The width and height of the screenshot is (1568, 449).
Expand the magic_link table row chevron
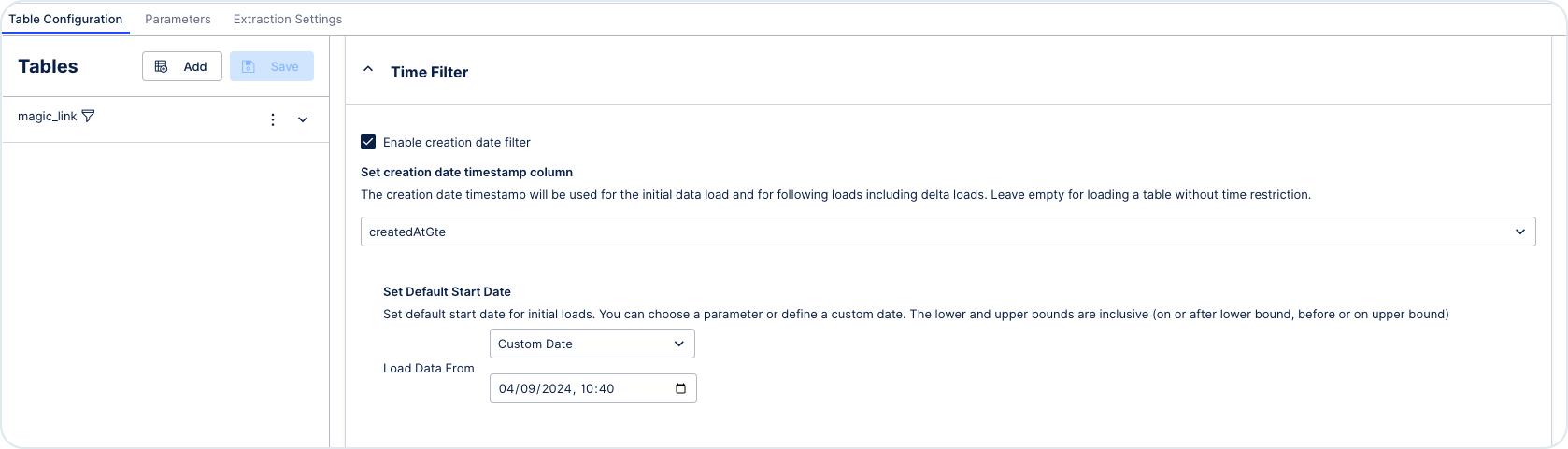click(x=303, y=119)
